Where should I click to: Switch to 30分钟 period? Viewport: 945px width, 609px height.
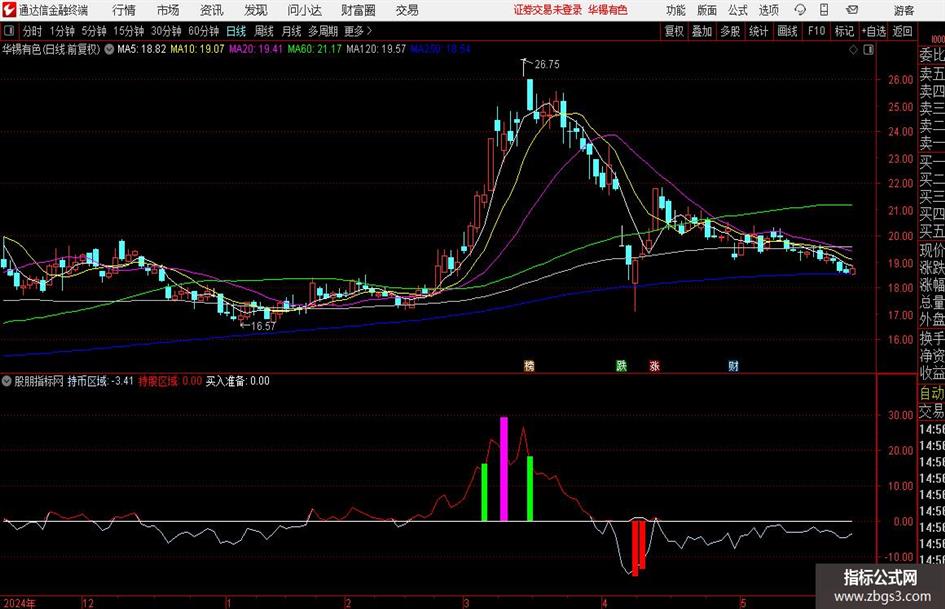(166, 31)
